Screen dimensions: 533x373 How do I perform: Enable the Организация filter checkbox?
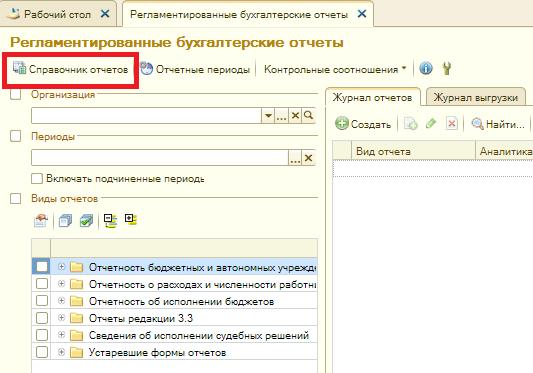click(x=16, y=94)
